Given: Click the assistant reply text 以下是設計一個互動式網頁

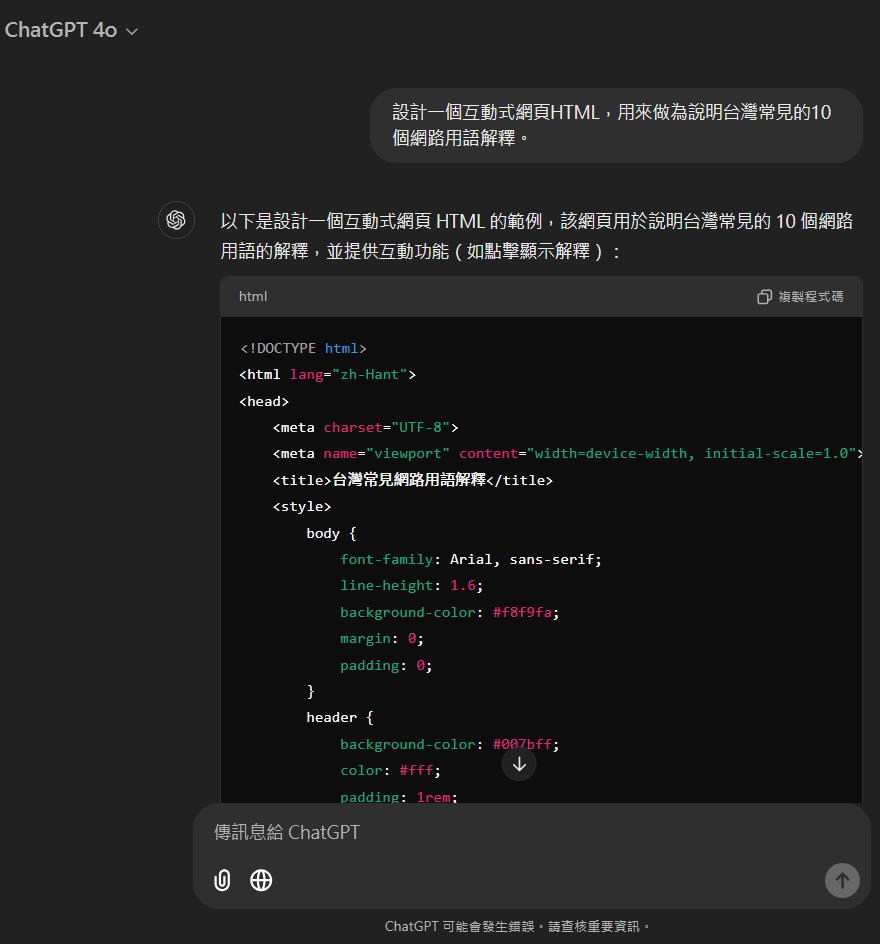Looking at the screenshot, I should [536, 236].
